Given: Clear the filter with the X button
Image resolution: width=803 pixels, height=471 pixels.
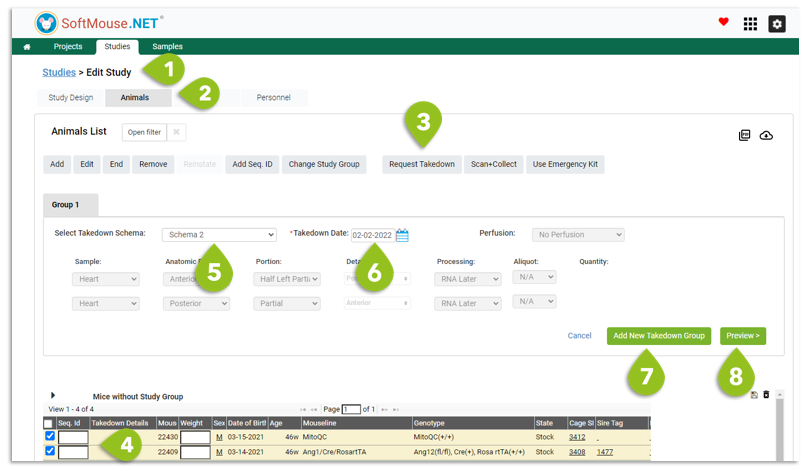Looking at the screenshot, I should 176,132.
